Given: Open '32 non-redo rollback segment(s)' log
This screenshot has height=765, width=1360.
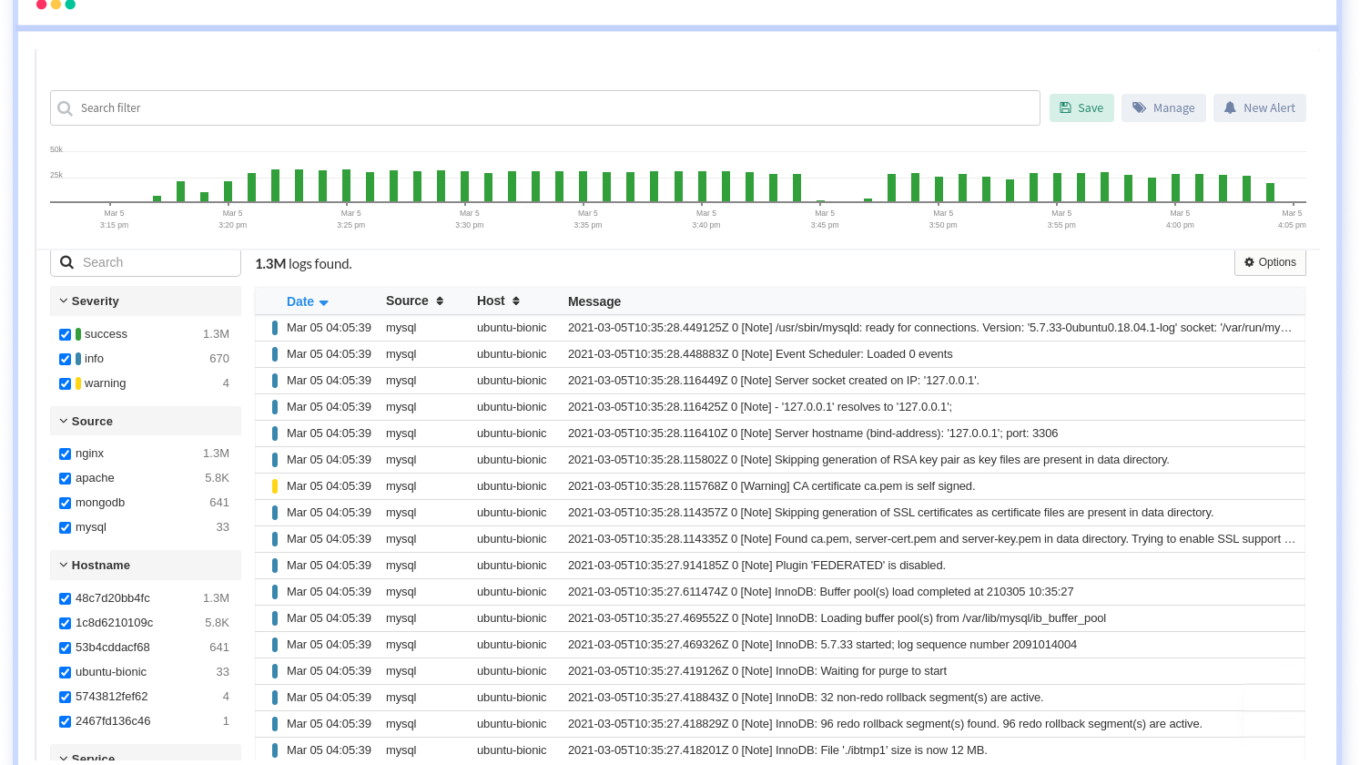Looking at the screenshot, I should (806, 697).
